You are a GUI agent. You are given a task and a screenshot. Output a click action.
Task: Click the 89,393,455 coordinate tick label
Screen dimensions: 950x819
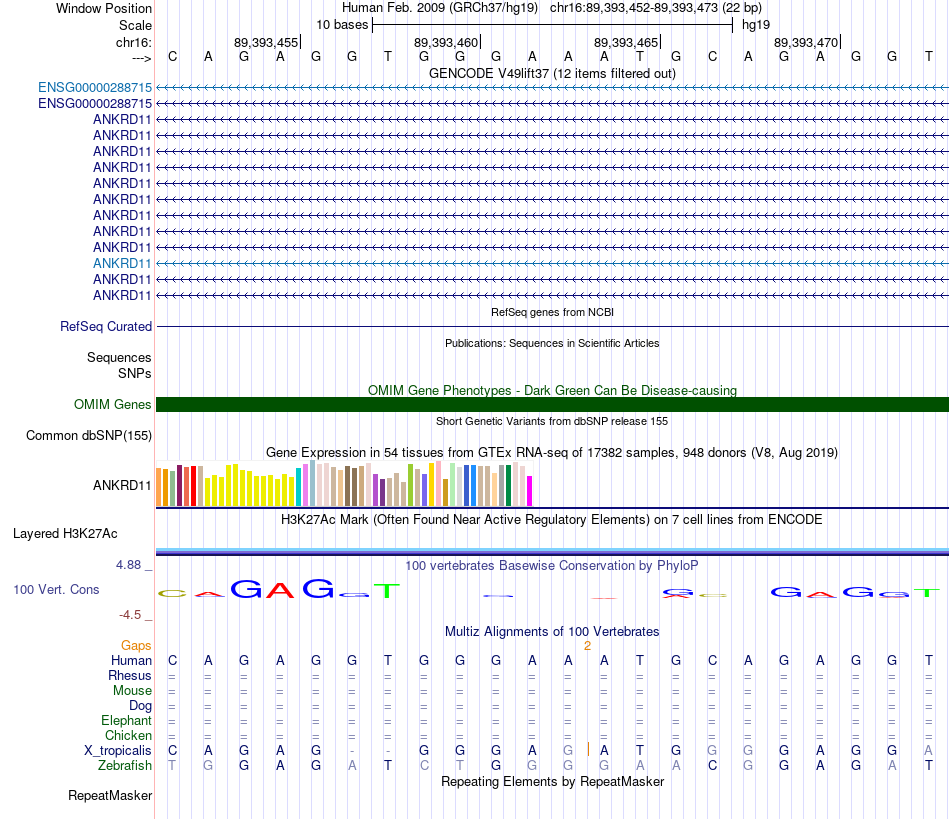tap(266, 42)
